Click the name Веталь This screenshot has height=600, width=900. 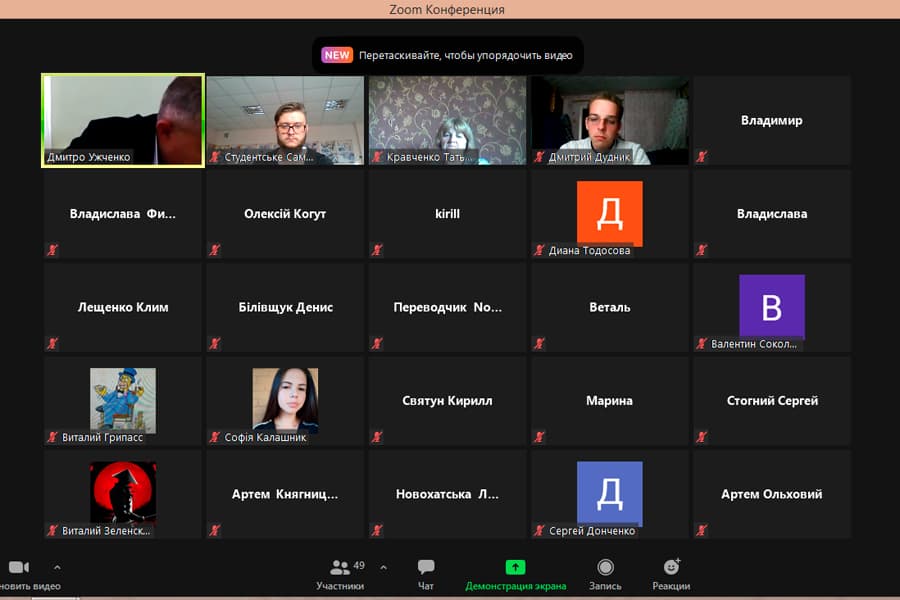(610, 307)
